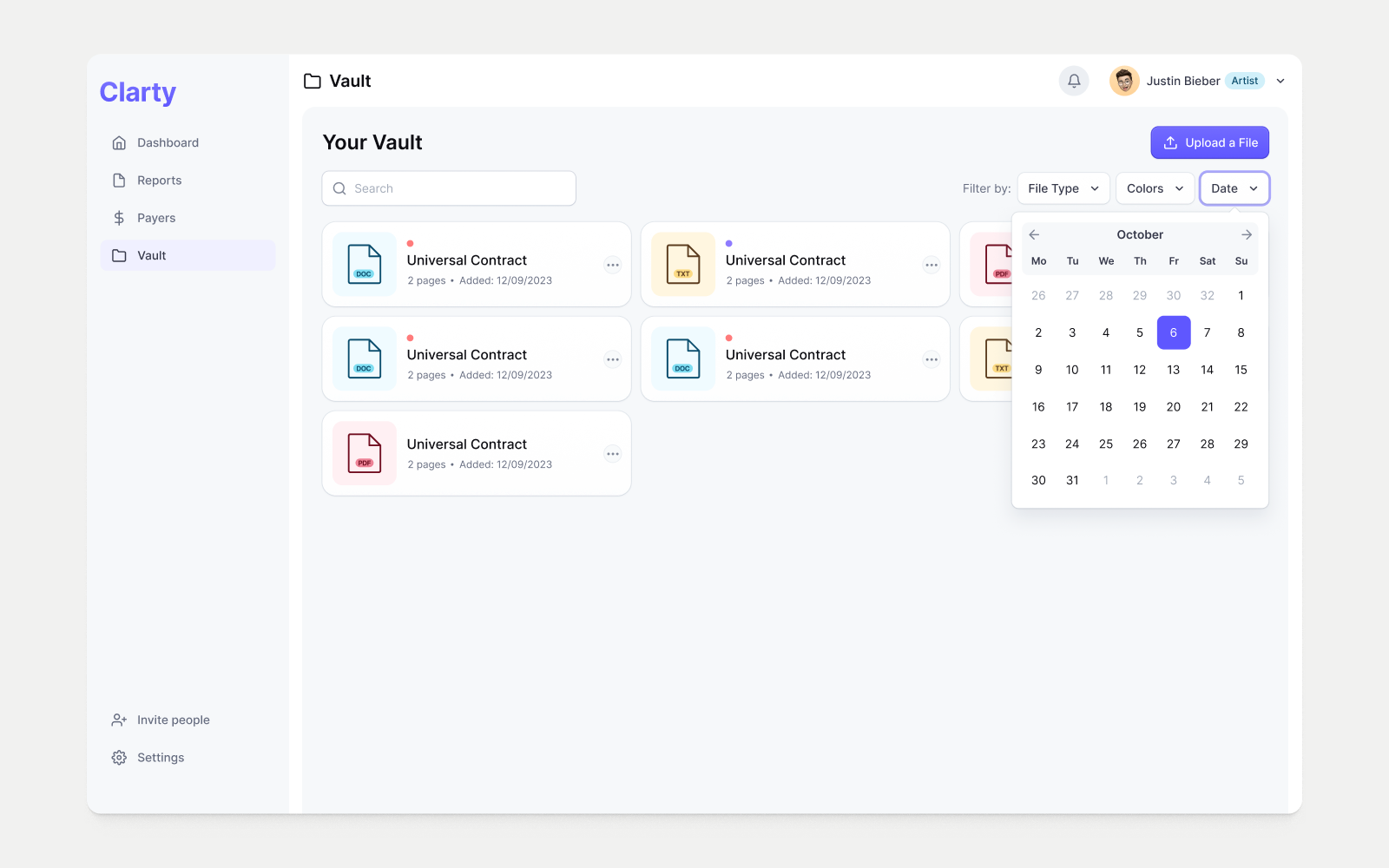This screenshot has height=868, width=1389.
Task: Click the Artist role badge
Action: click(1245, 81)
